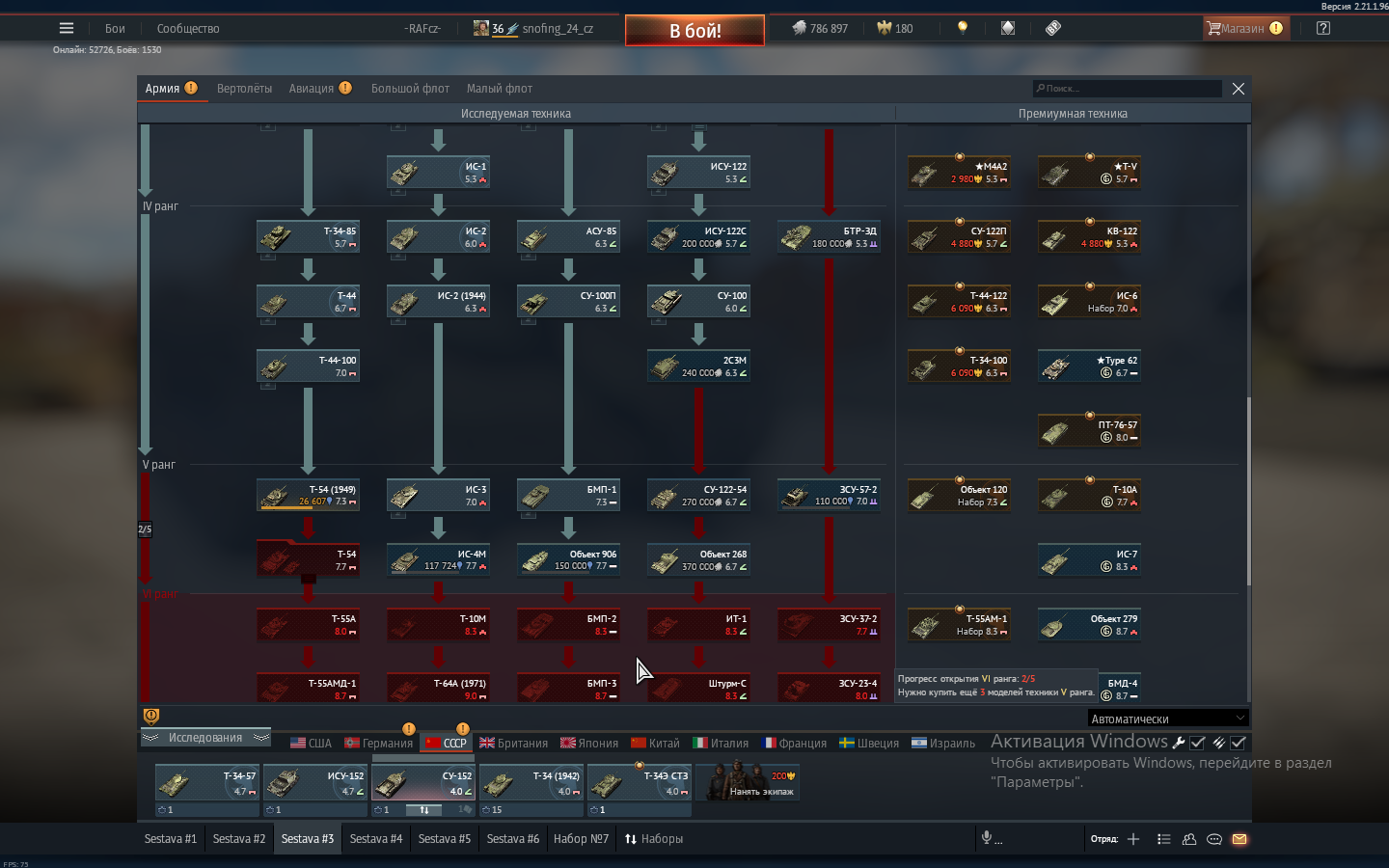Click the golden eagles balance 180
Screen dimensions: 1389x868
(x=895, y=28)
